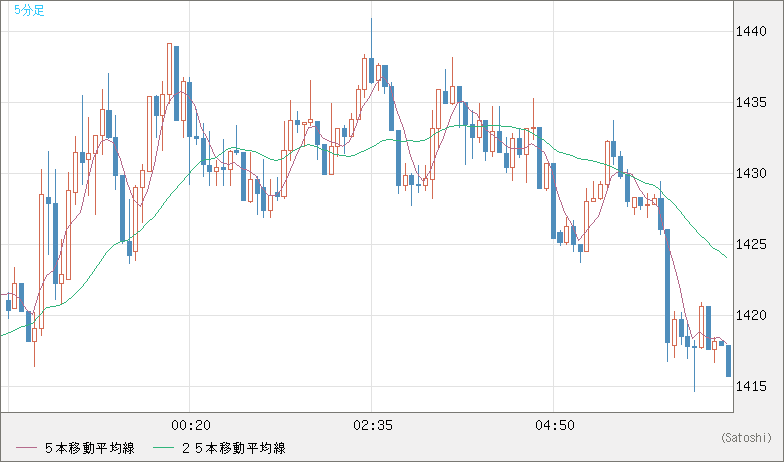The height and width of the screenshot is (462, 784).
Task: Click the (Satoshi) unit label
Action: (746, 438)
